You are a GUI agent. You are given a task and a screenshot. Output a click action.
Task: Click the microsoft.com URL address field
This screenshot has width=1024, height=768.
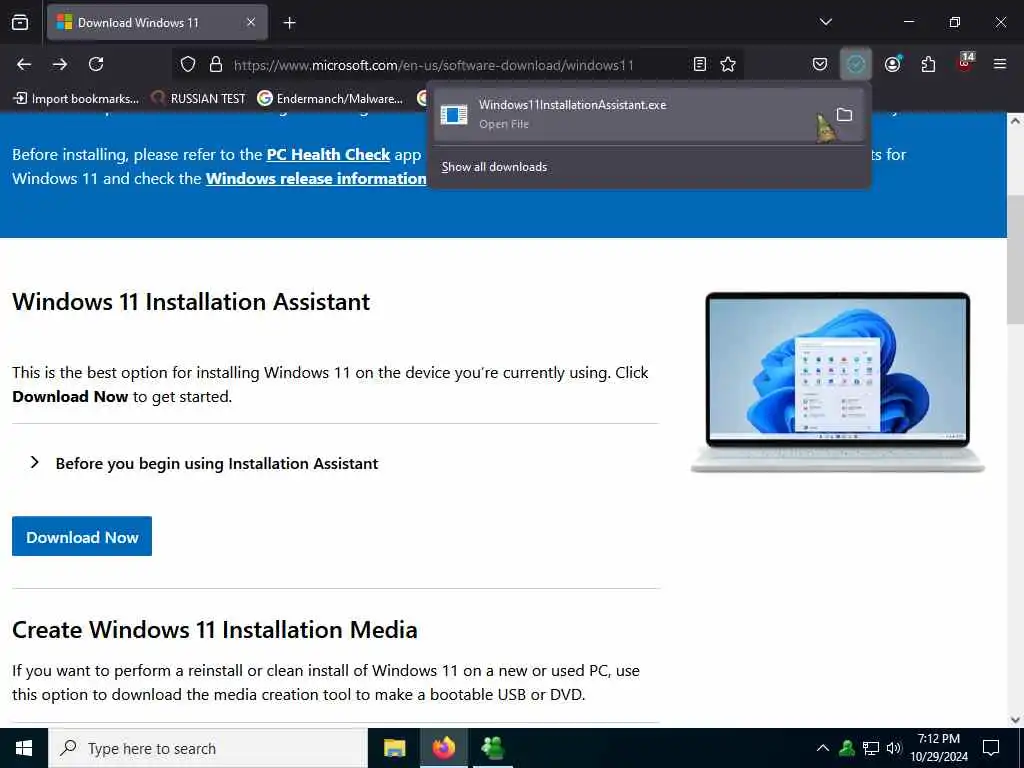point(434,65)
